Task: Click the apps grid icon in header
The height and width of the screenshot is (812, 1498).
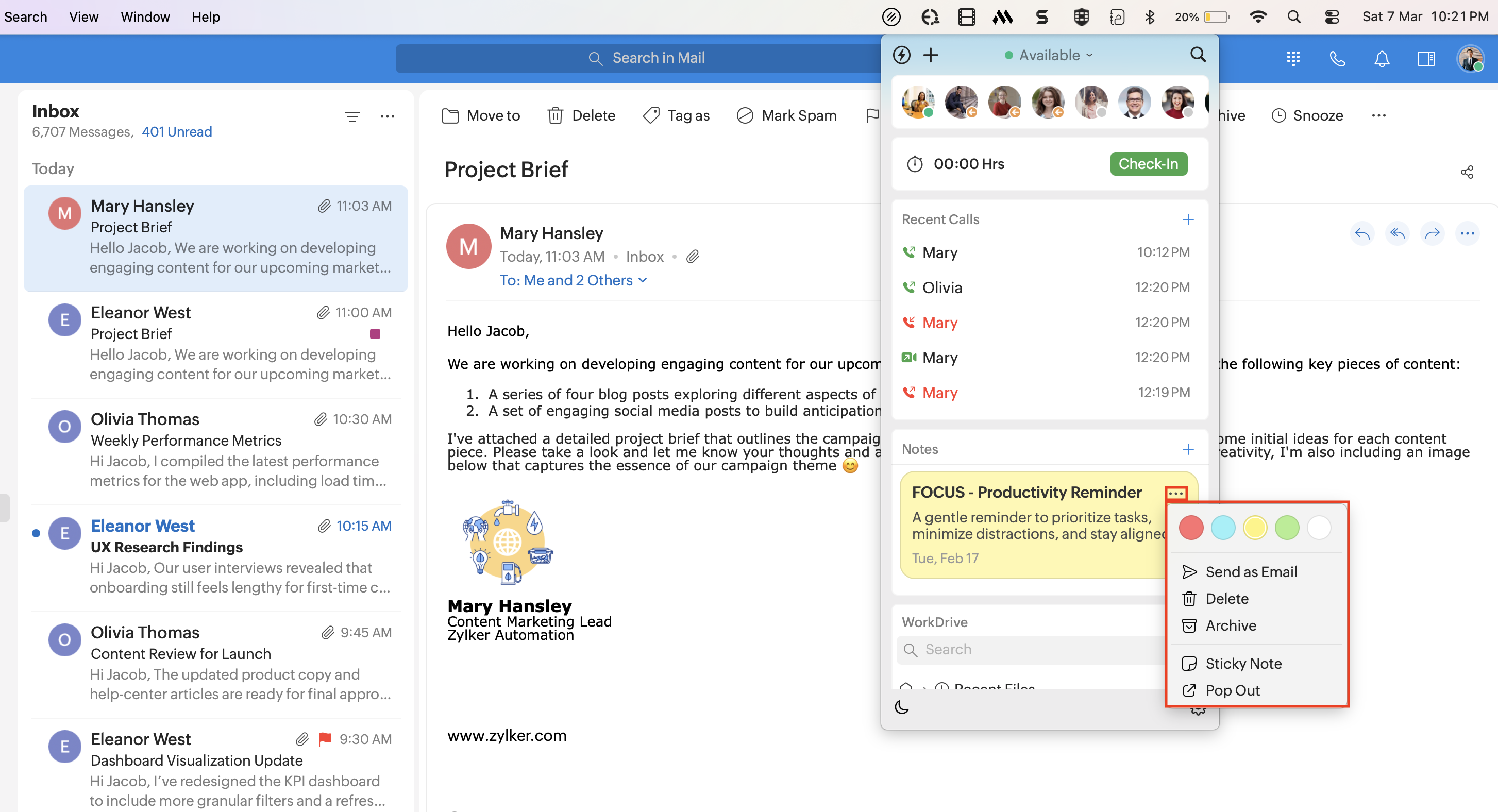Action: point(1293,58)
